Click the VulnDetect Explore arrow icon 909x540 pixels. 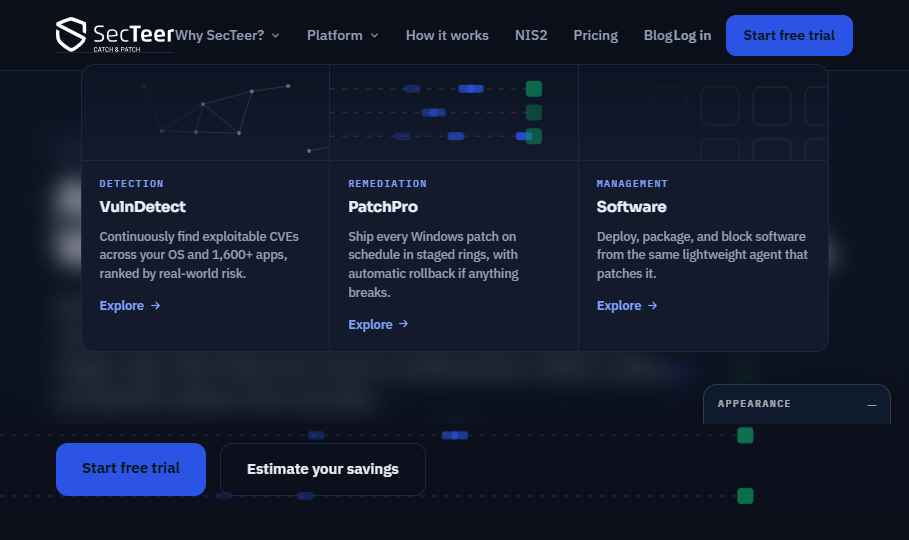click(x=155, y=306)
